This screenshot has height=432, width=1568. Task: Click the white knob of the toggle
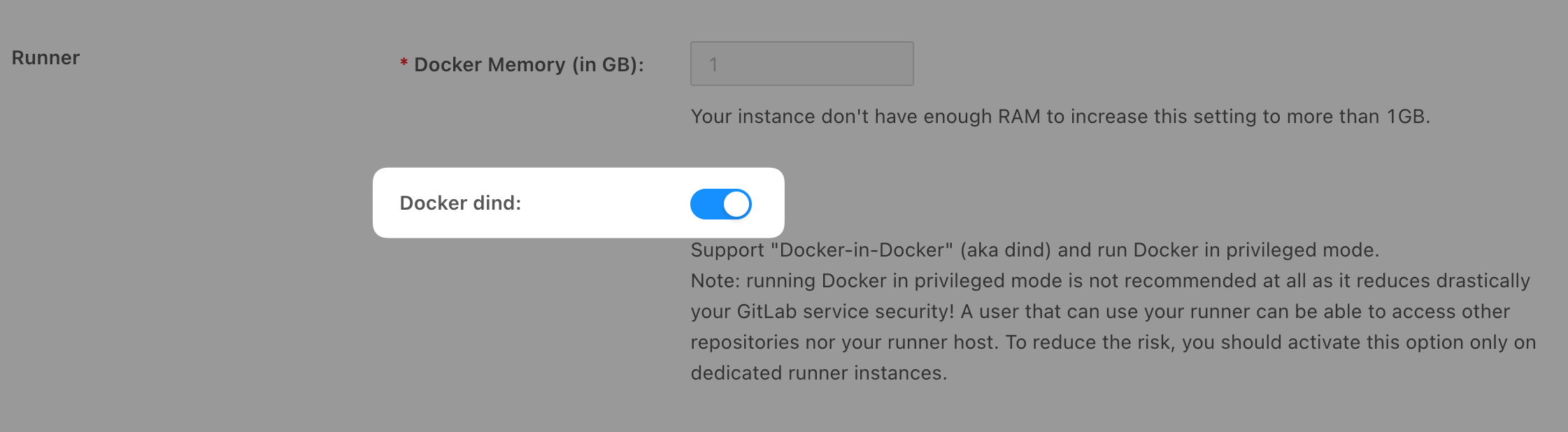pos(736,203)
